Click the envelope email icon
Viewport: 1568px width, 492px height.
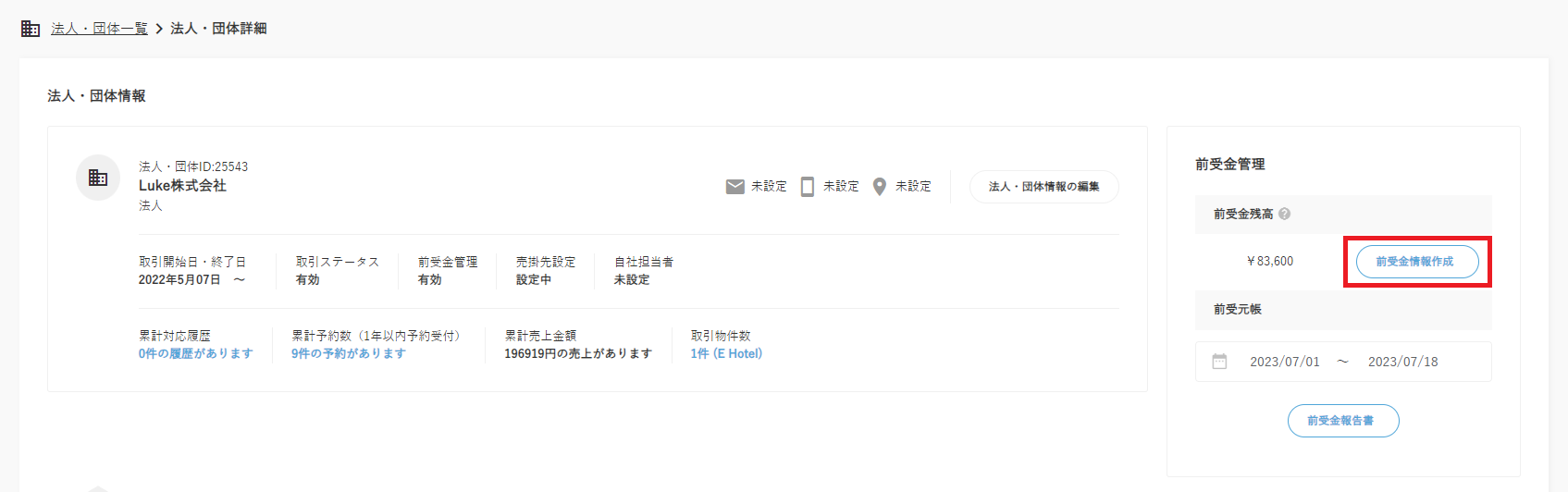pos(735,187)
